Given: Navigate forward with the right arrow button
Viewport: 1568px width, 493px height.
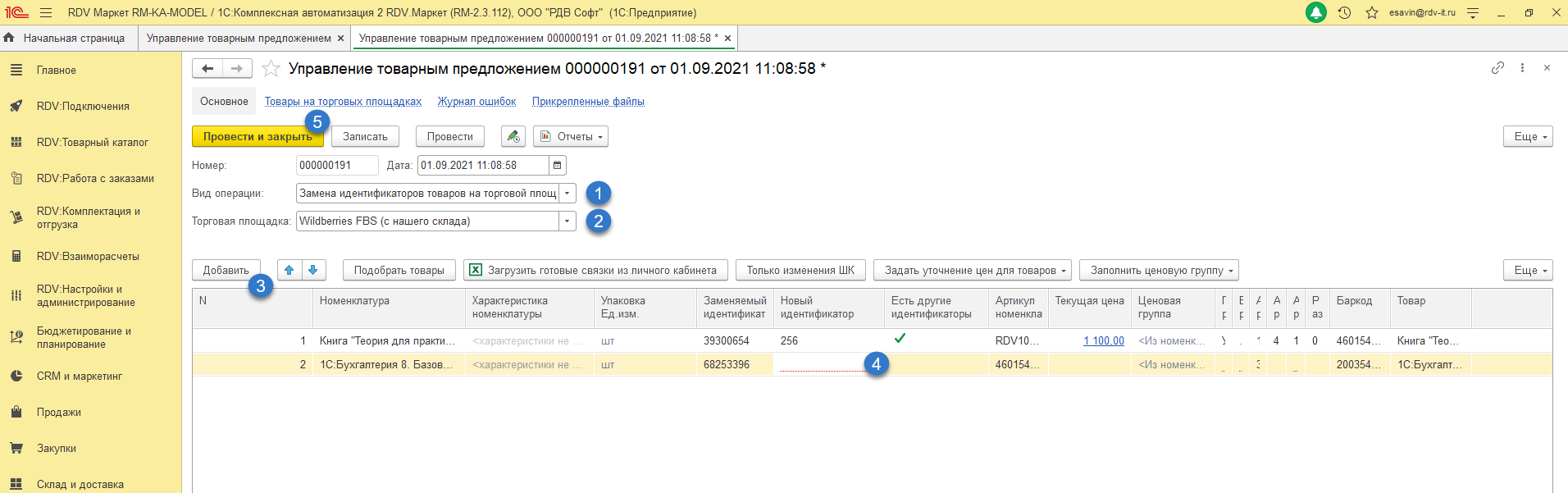Looking at the screenshot, I should [x=237, y=68].
